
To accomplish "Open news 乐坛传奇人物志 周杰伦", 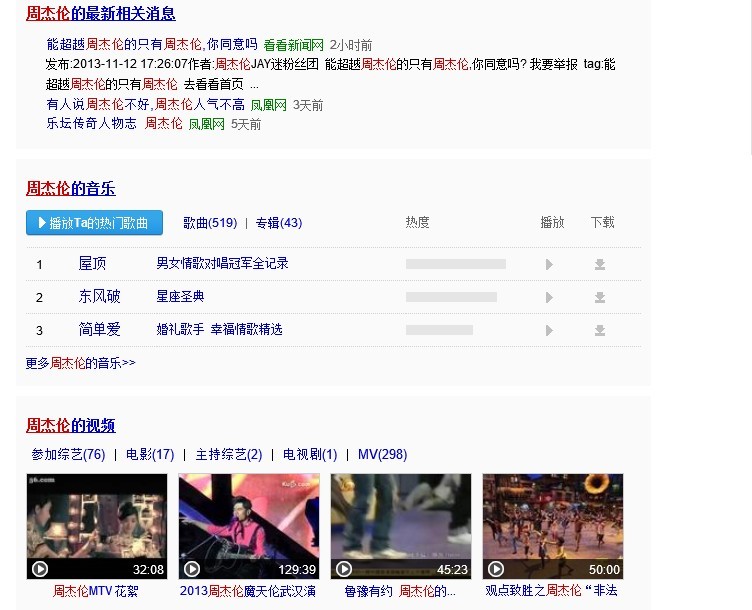I will coord(114,124).
